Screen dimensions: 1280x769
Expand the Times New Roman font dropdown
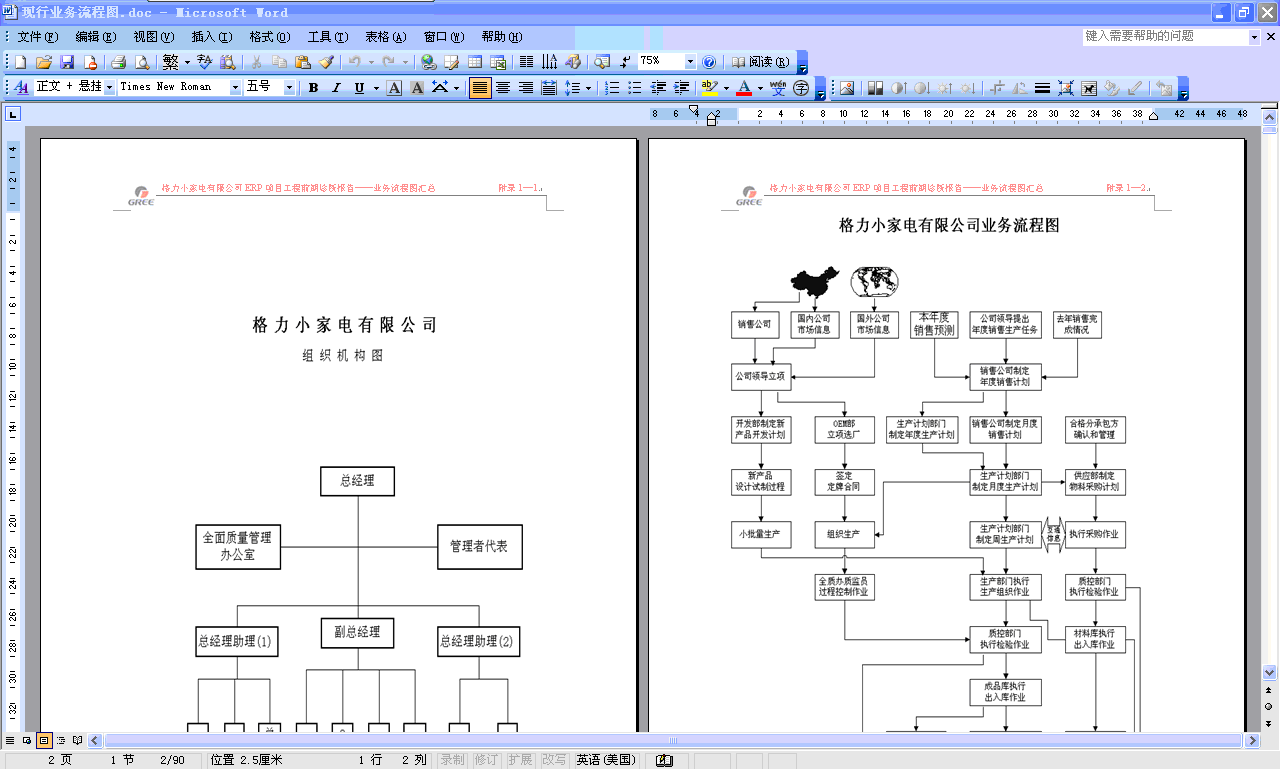(236, 88)
